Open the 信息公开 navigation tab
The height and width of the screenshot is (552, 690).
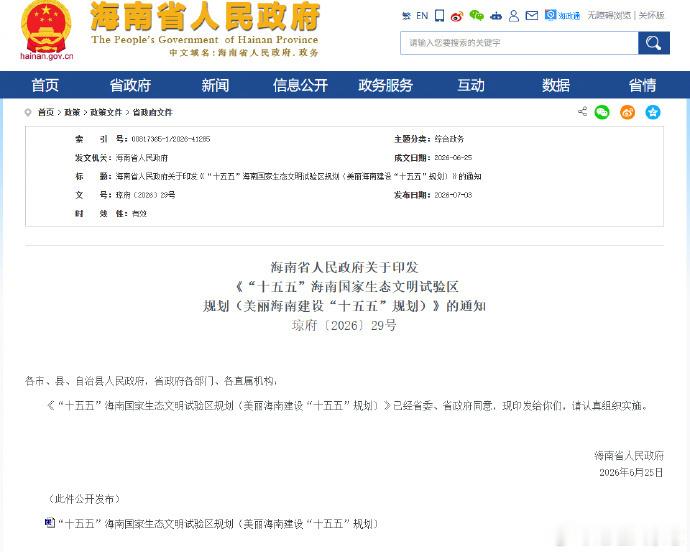click(300, 85)
